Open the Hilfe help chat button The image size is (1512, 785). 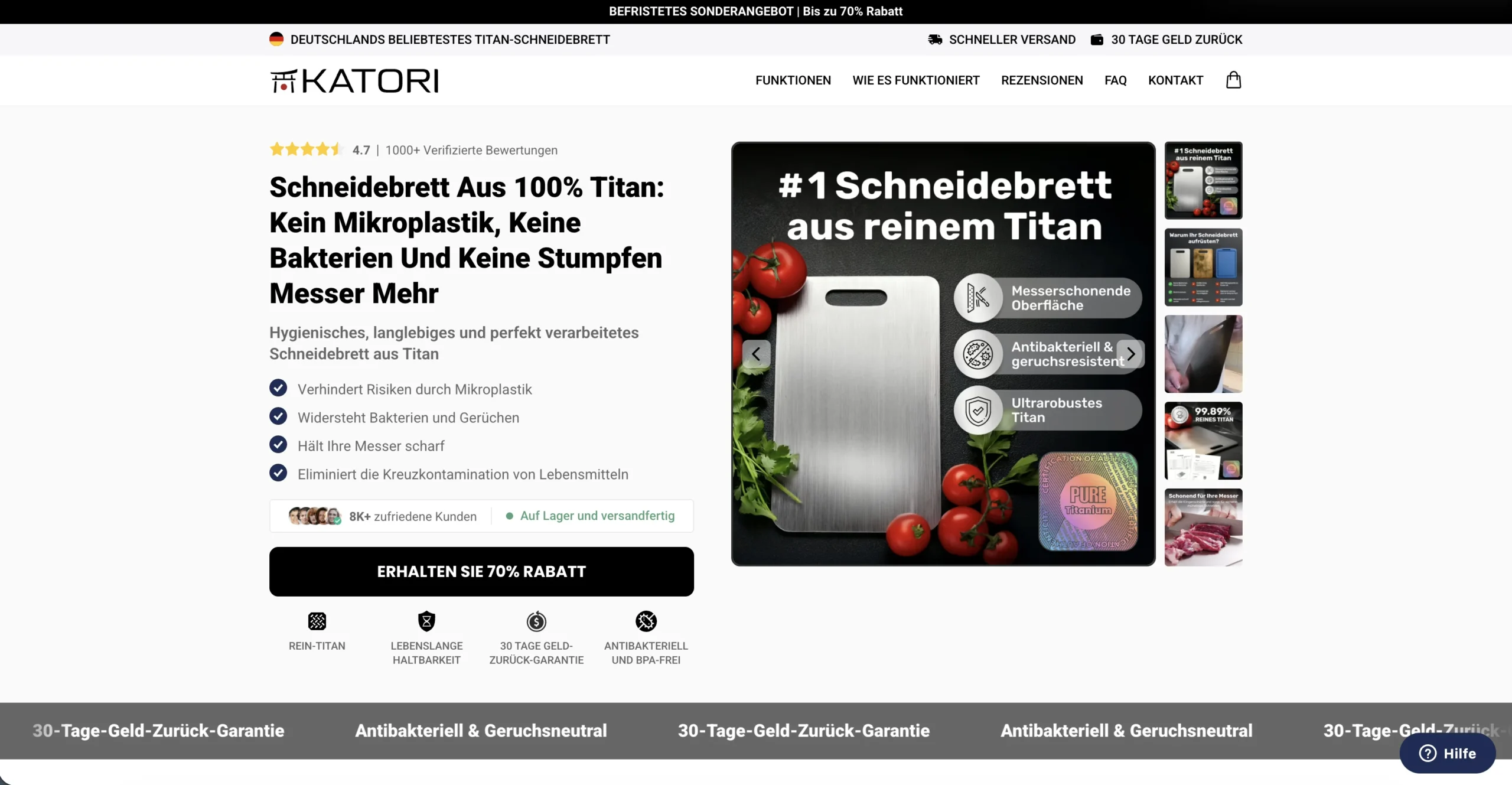pyautogui.click(x=1447, y=753)
